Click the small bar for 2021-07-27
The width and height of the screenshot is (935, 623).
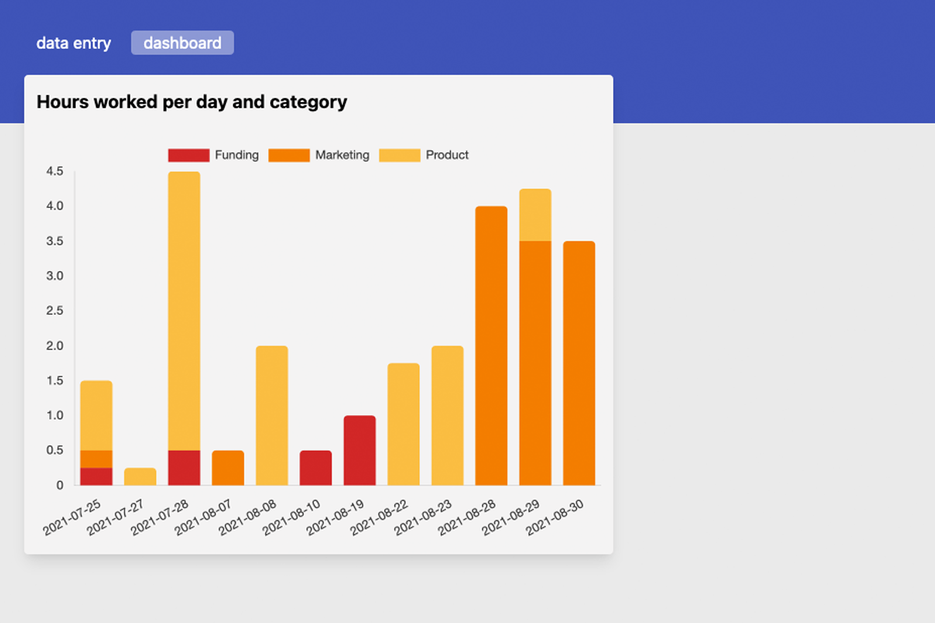[142, 475]
